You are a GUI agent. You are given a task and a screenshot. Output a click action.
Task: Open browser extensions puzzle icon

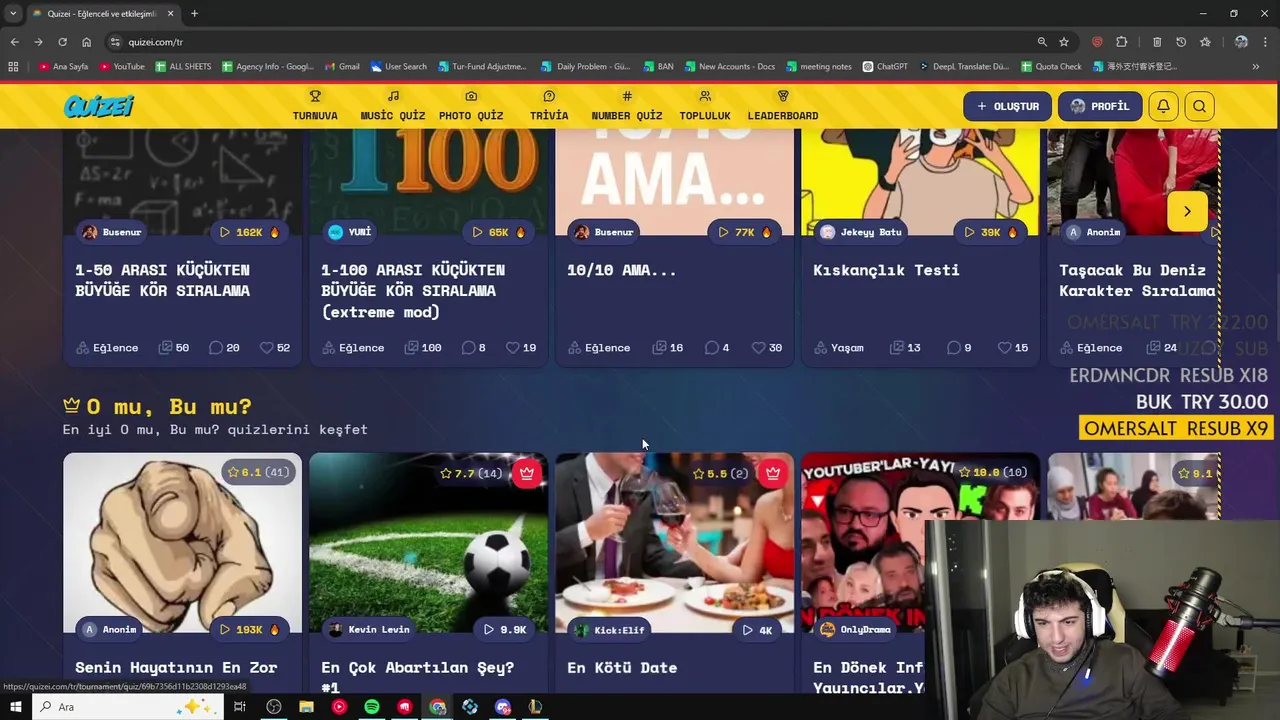pyautogui.click(x=1121, y=42)
